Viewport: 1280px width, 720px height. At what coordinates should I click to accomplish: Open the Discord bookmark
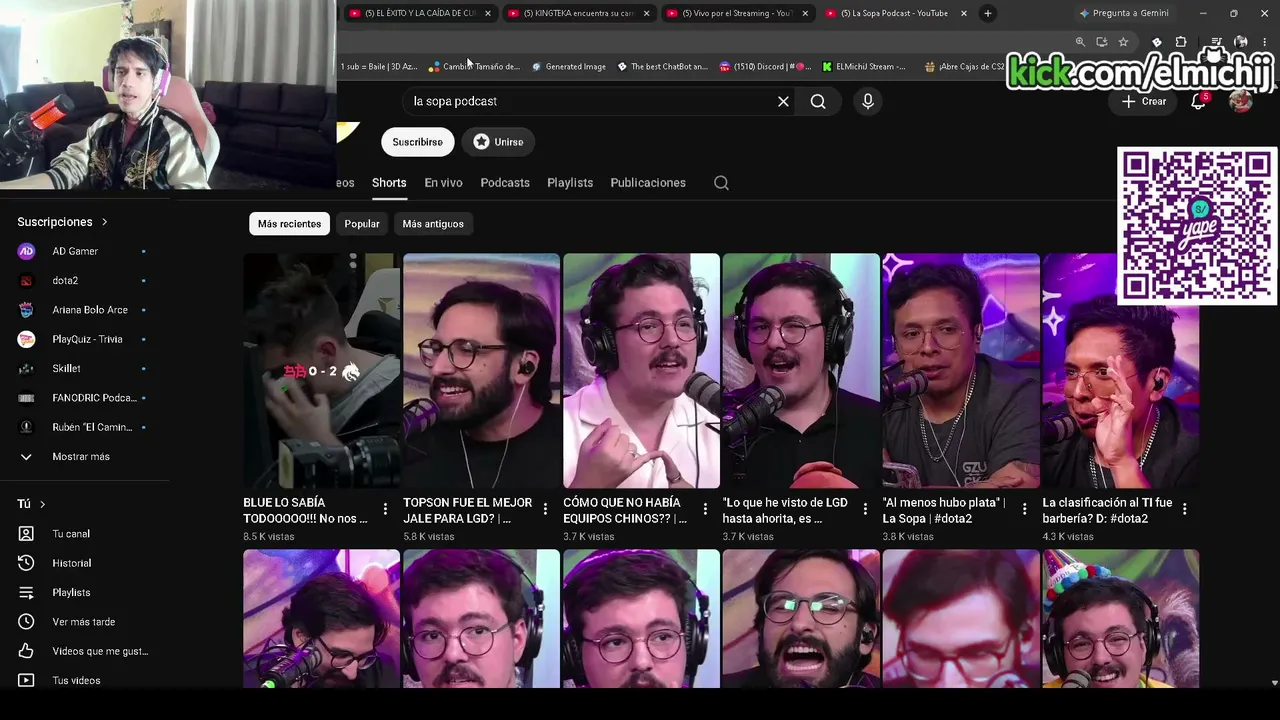tap(765, 67)
